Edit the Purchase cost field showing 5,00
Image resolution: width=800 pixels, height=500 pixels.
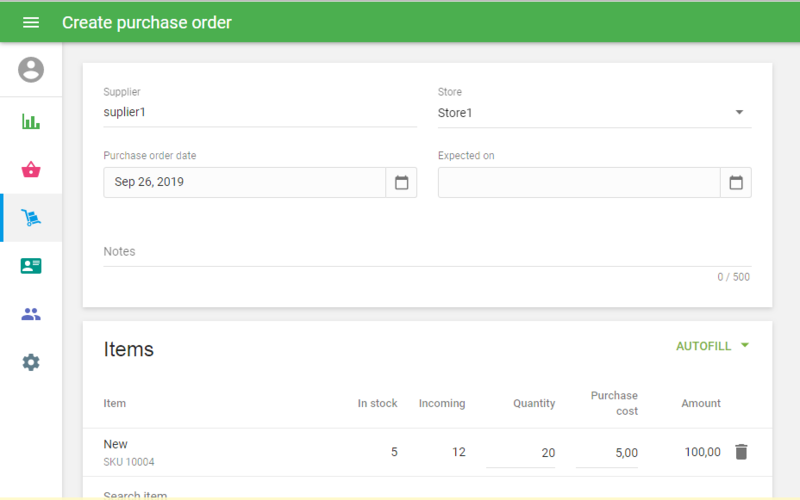click(x=607, y=453)
